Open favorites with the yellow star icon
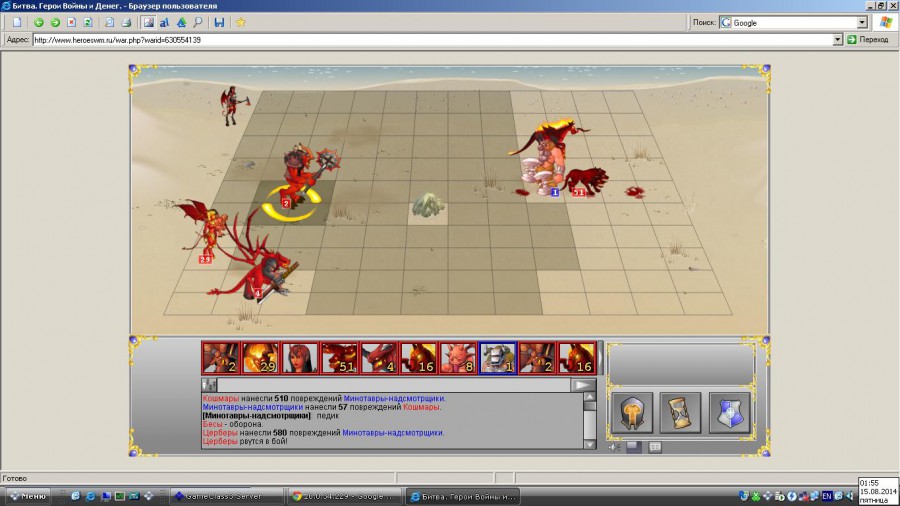This screenshot has width=900, height=506. (240, 22)
